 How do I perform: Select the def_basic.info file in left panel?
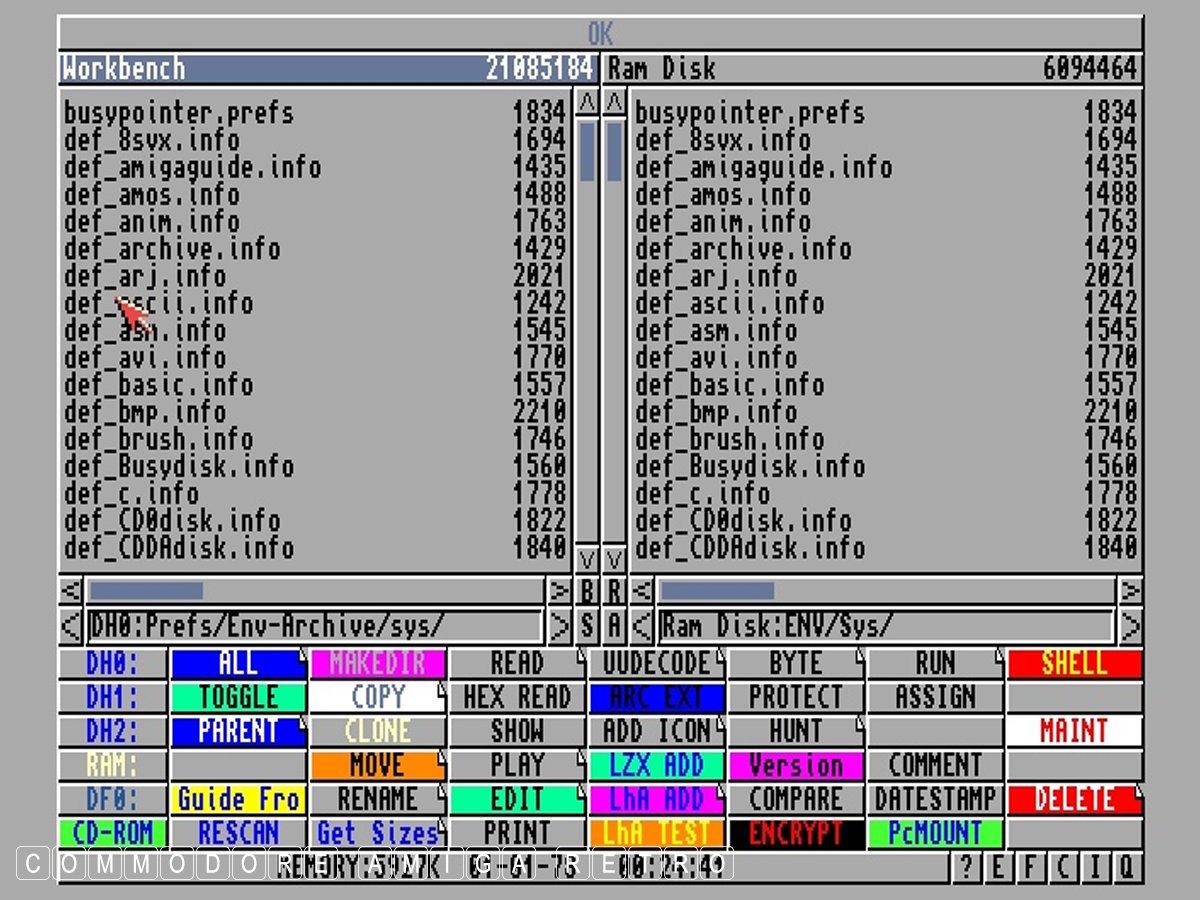tap(158, 385)
